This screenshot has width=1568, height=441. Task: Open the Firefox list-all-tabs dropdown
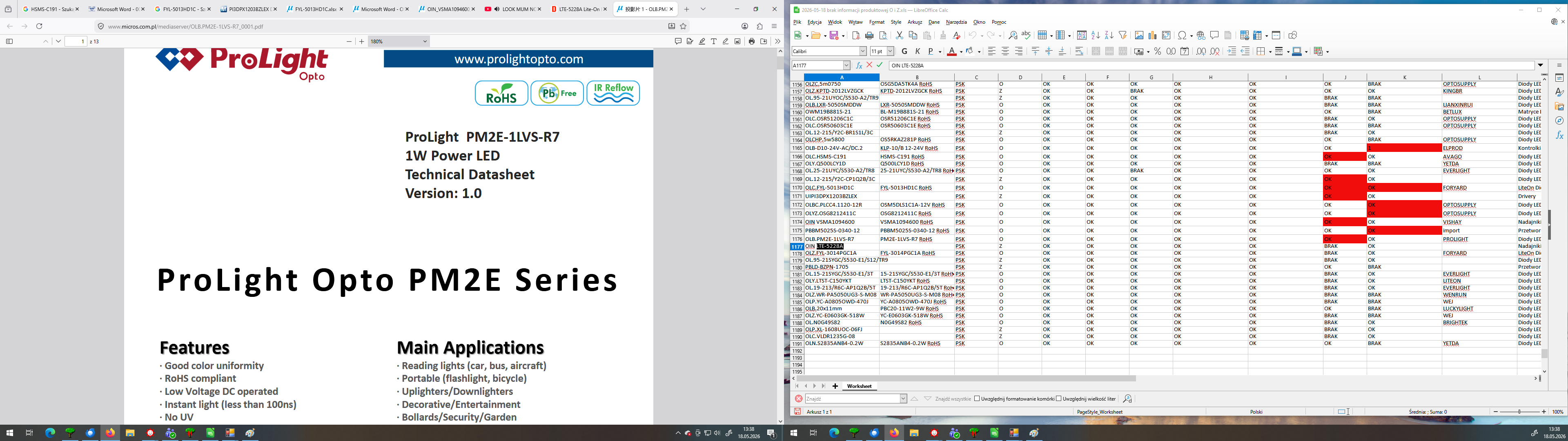tap(703, 9)
